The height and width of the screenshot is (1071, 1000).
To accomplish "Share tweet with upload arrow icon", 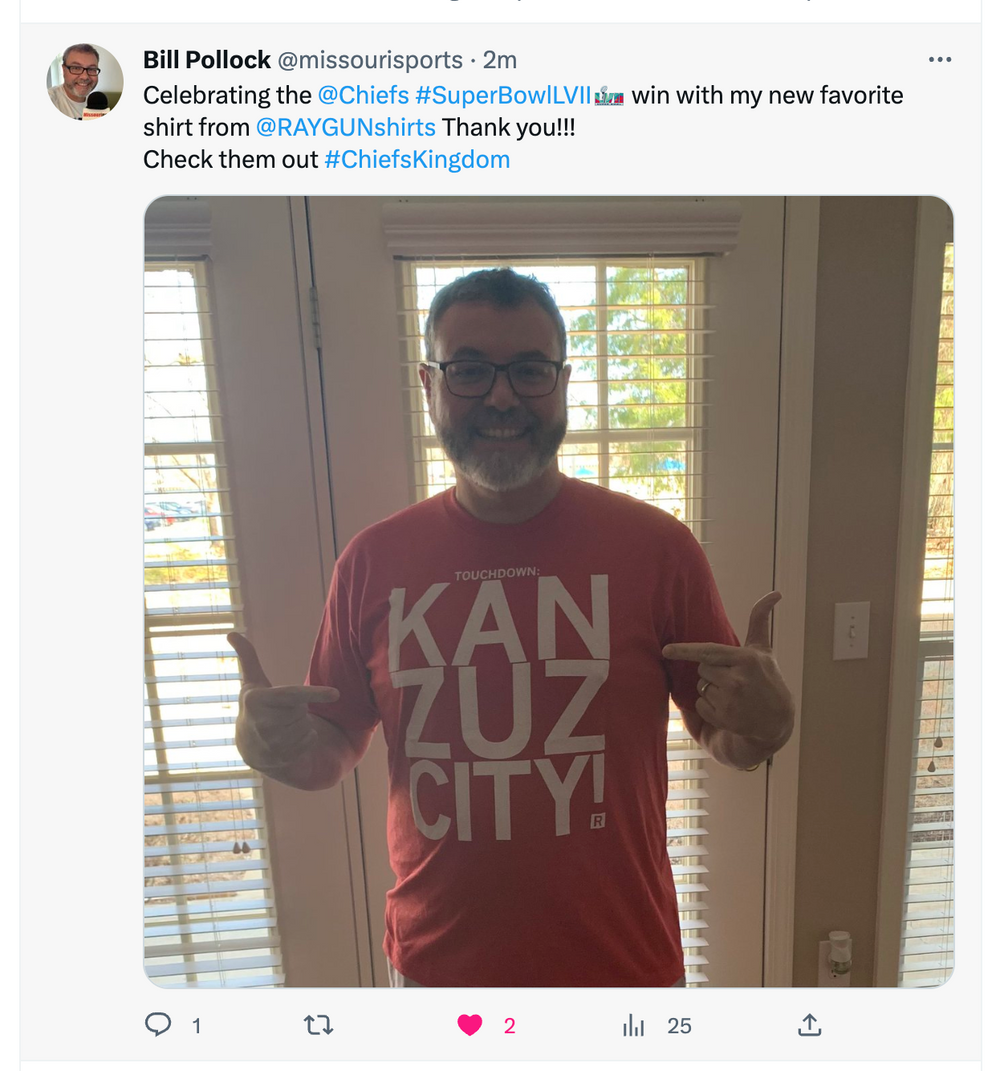I will click(x=809, y=1024).
